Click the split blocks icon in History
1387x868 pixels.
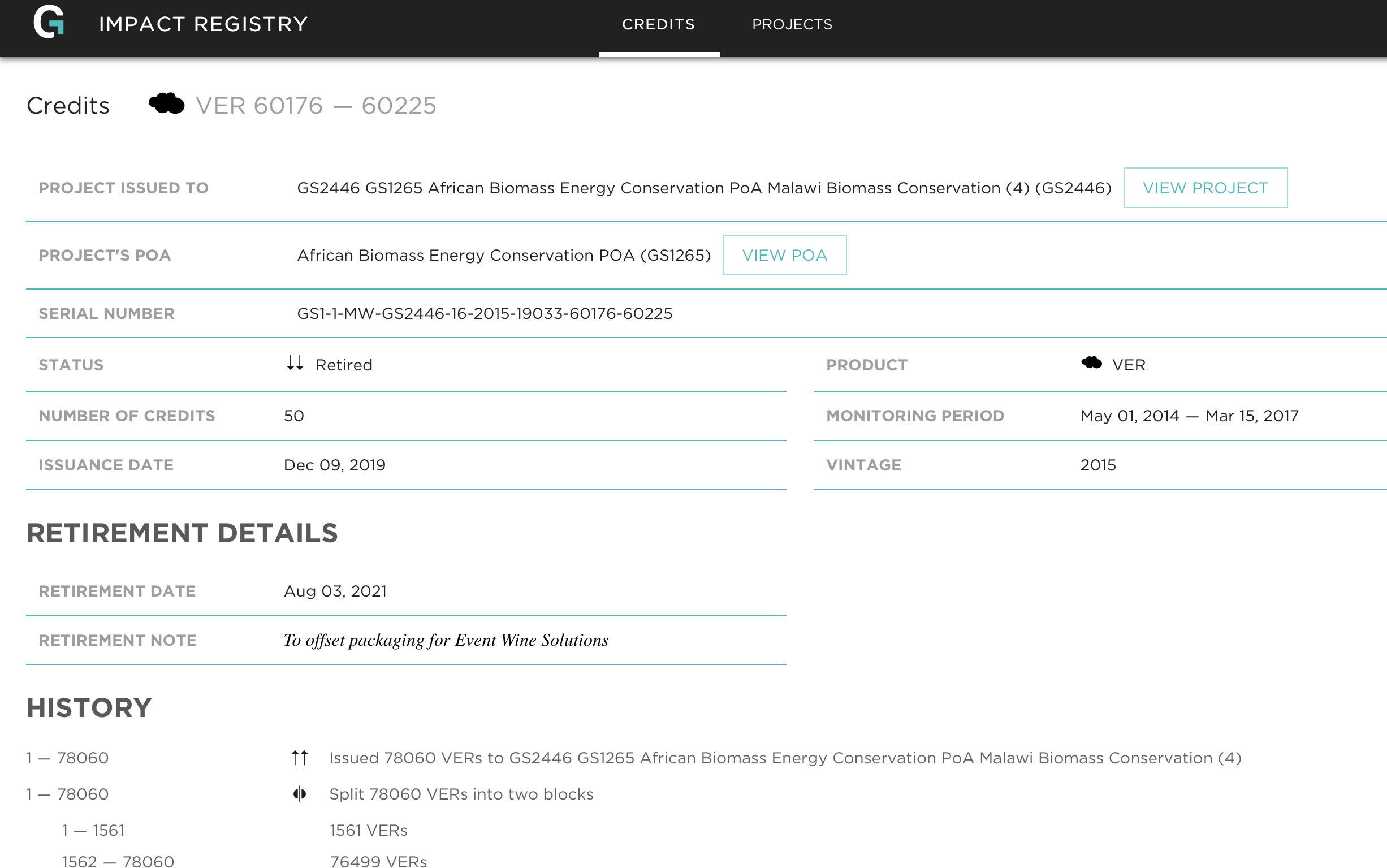[300, 794]
